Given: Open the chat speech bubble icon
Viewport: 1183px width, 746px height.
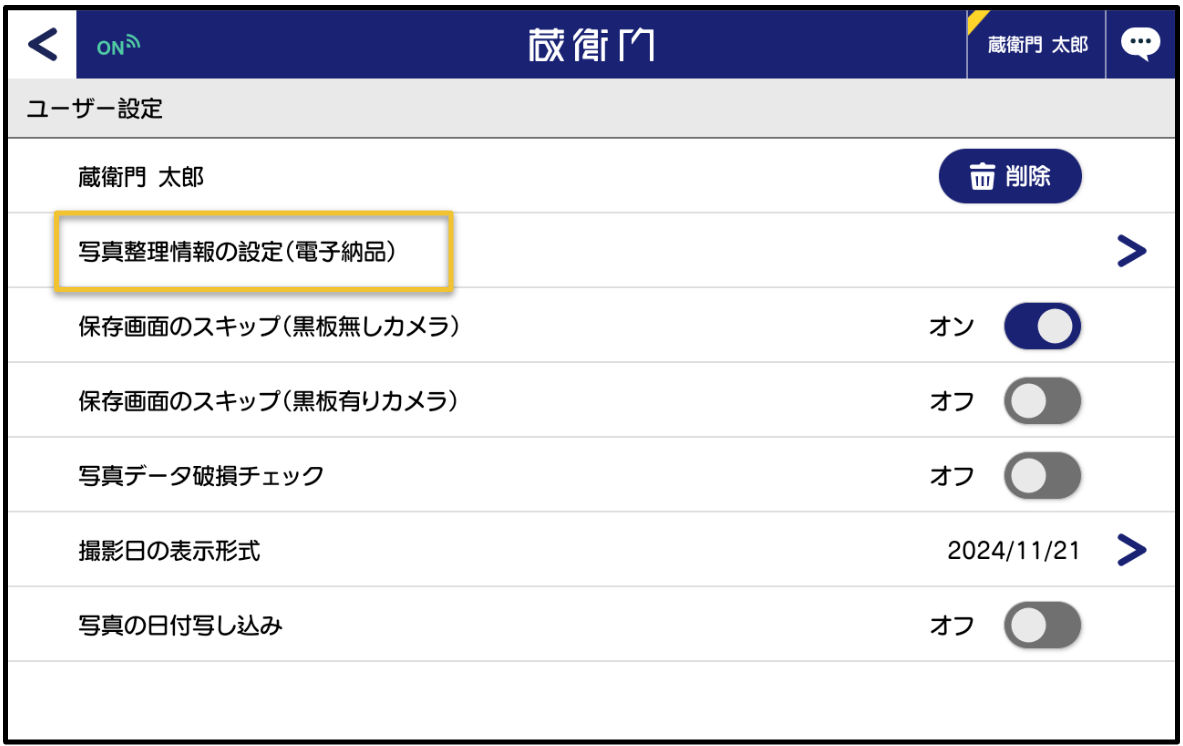Looking at the screenshot, I should tap(1140, 44).
